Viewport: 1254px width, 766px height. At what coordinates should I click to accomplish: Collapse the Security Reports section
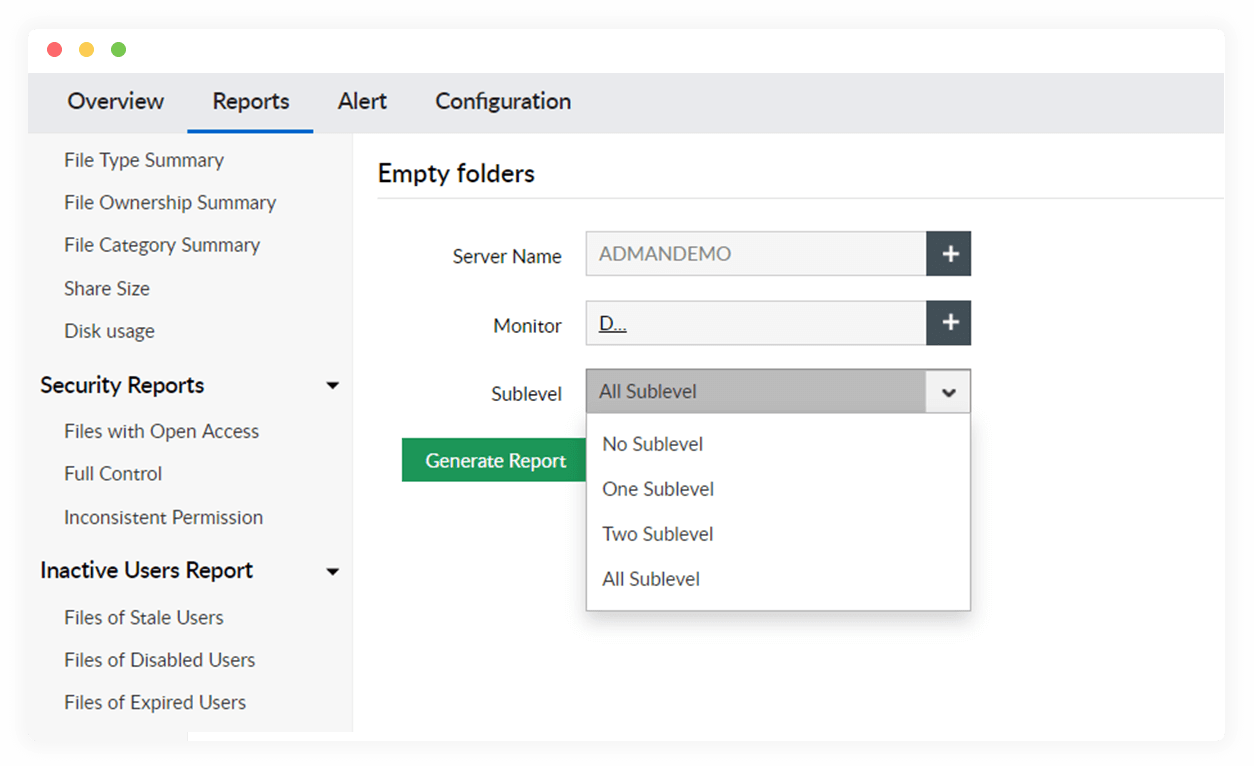tap(332, 385)
